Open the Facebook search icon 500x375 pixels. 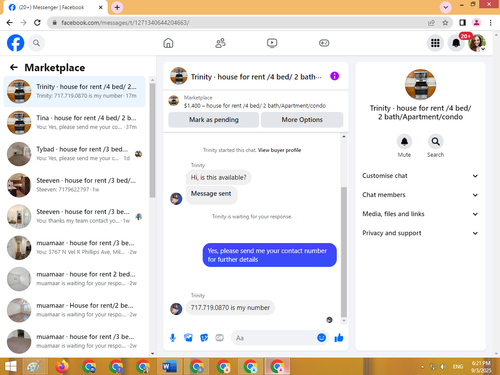(x=36, y=43)
